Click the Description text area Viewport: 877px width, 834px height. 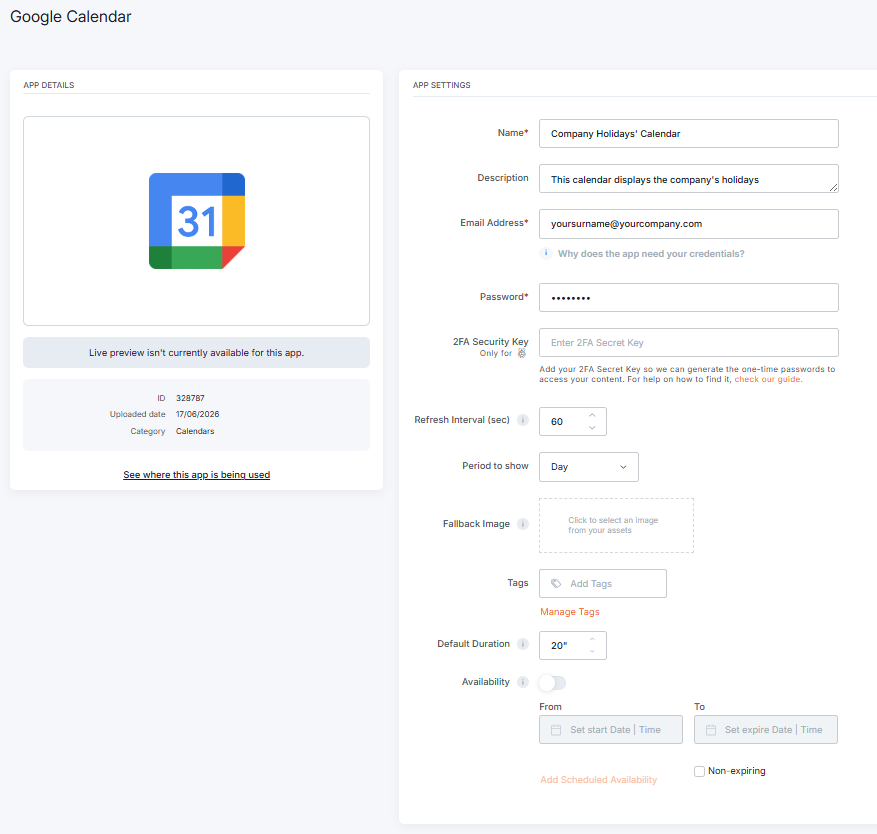pos(689,179)
